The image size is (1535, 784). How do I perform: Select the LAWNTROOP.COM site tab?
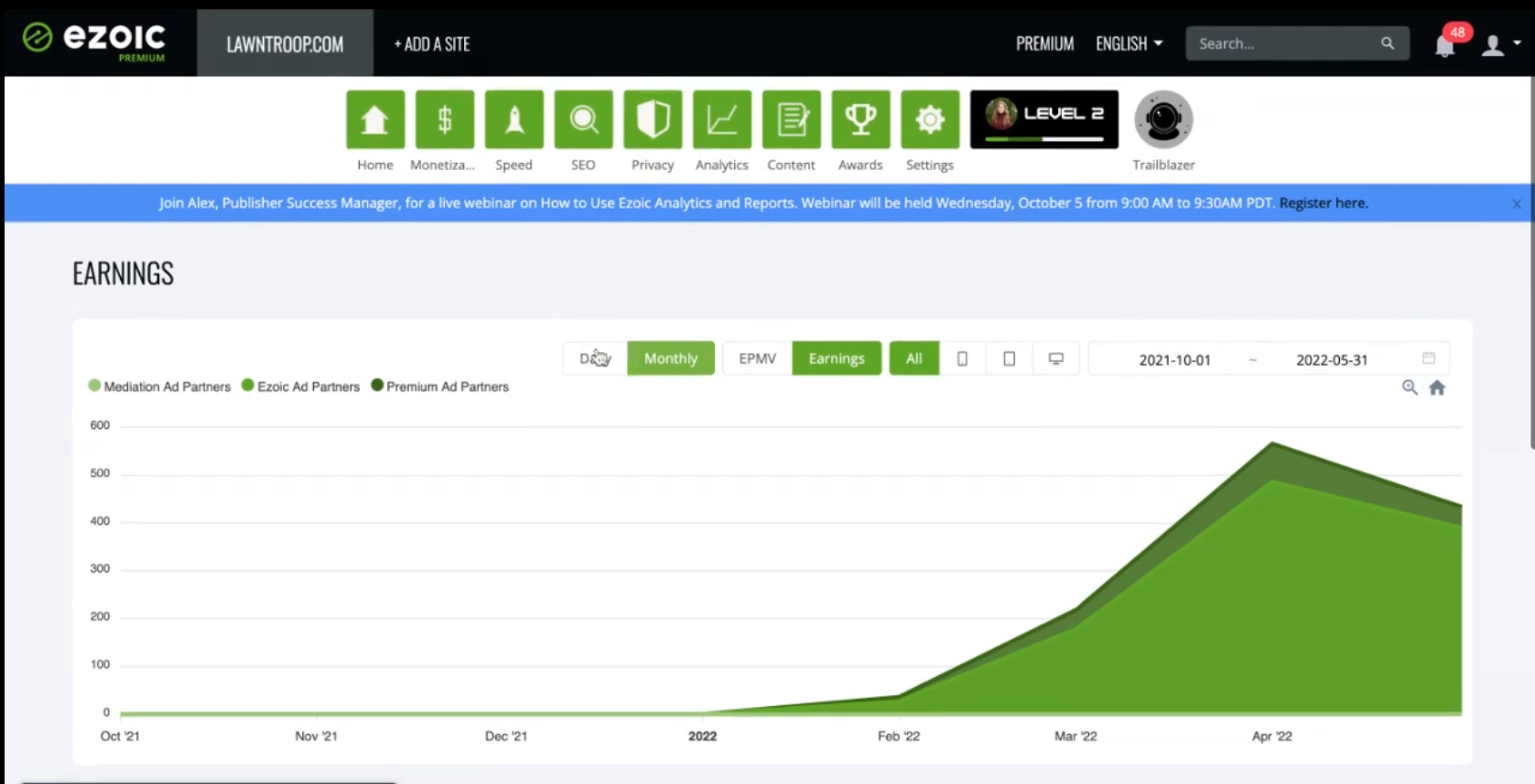285,43
